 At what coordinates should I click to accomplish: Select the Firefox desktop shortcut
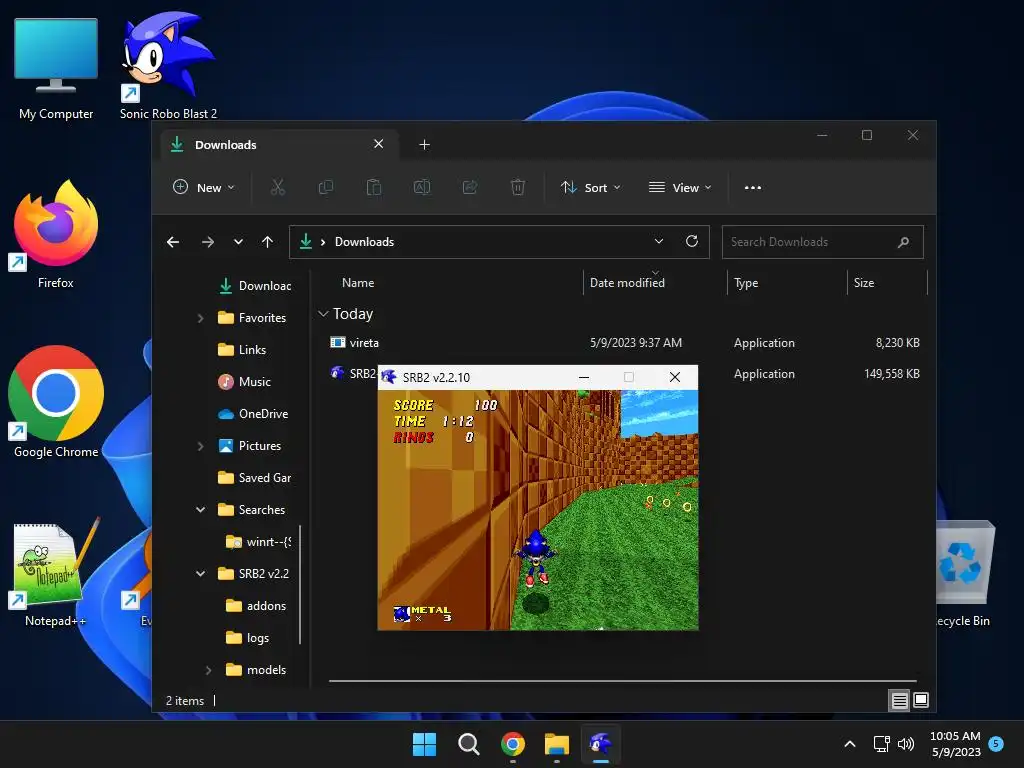point(56,235)
